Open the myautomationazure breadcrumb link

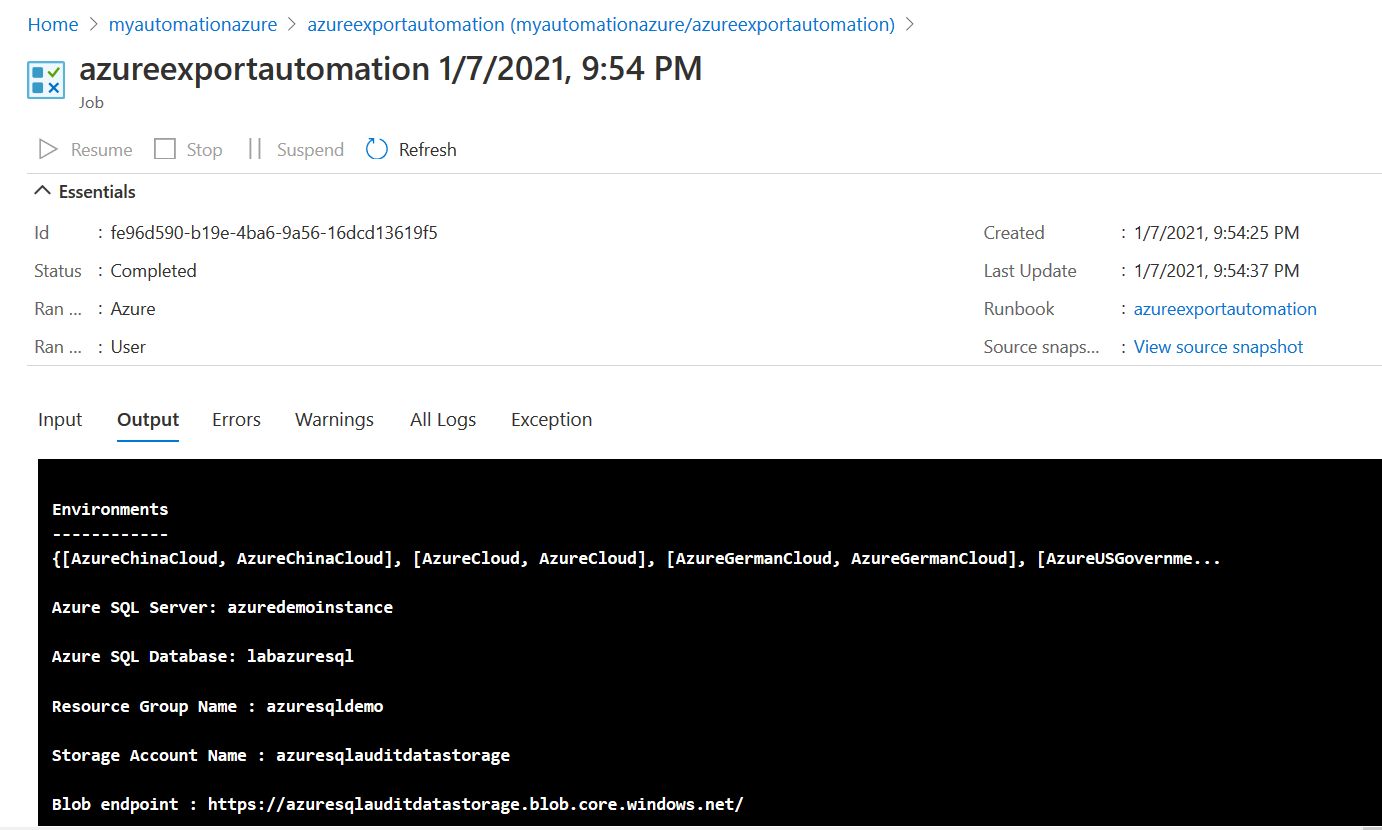click(193, 25)
